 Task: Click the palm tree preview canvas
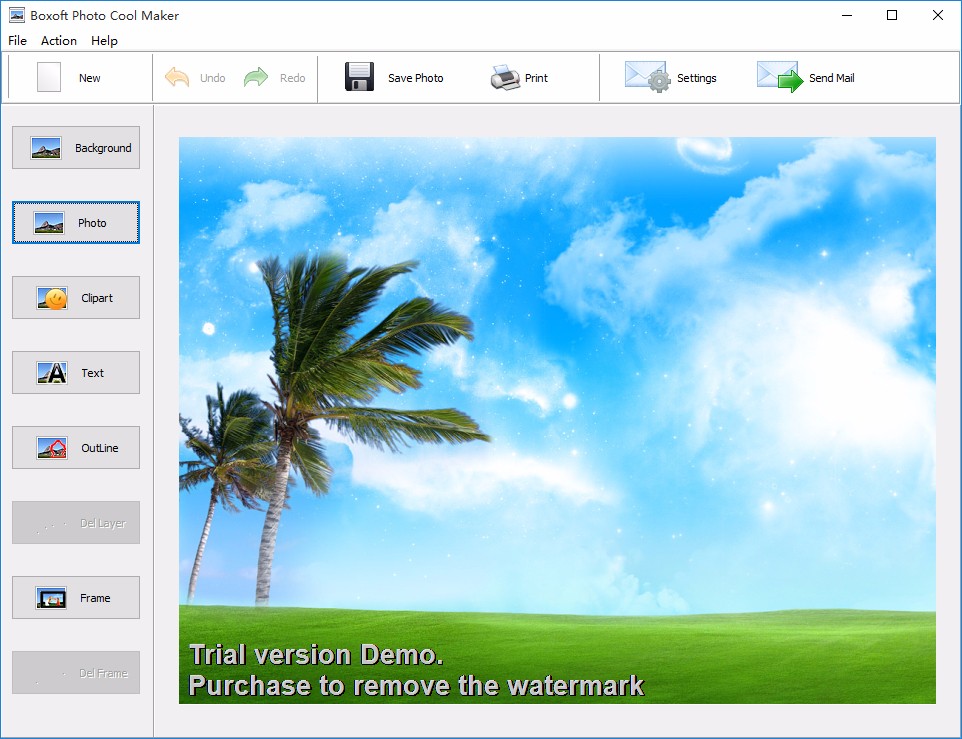coord(556,420)
